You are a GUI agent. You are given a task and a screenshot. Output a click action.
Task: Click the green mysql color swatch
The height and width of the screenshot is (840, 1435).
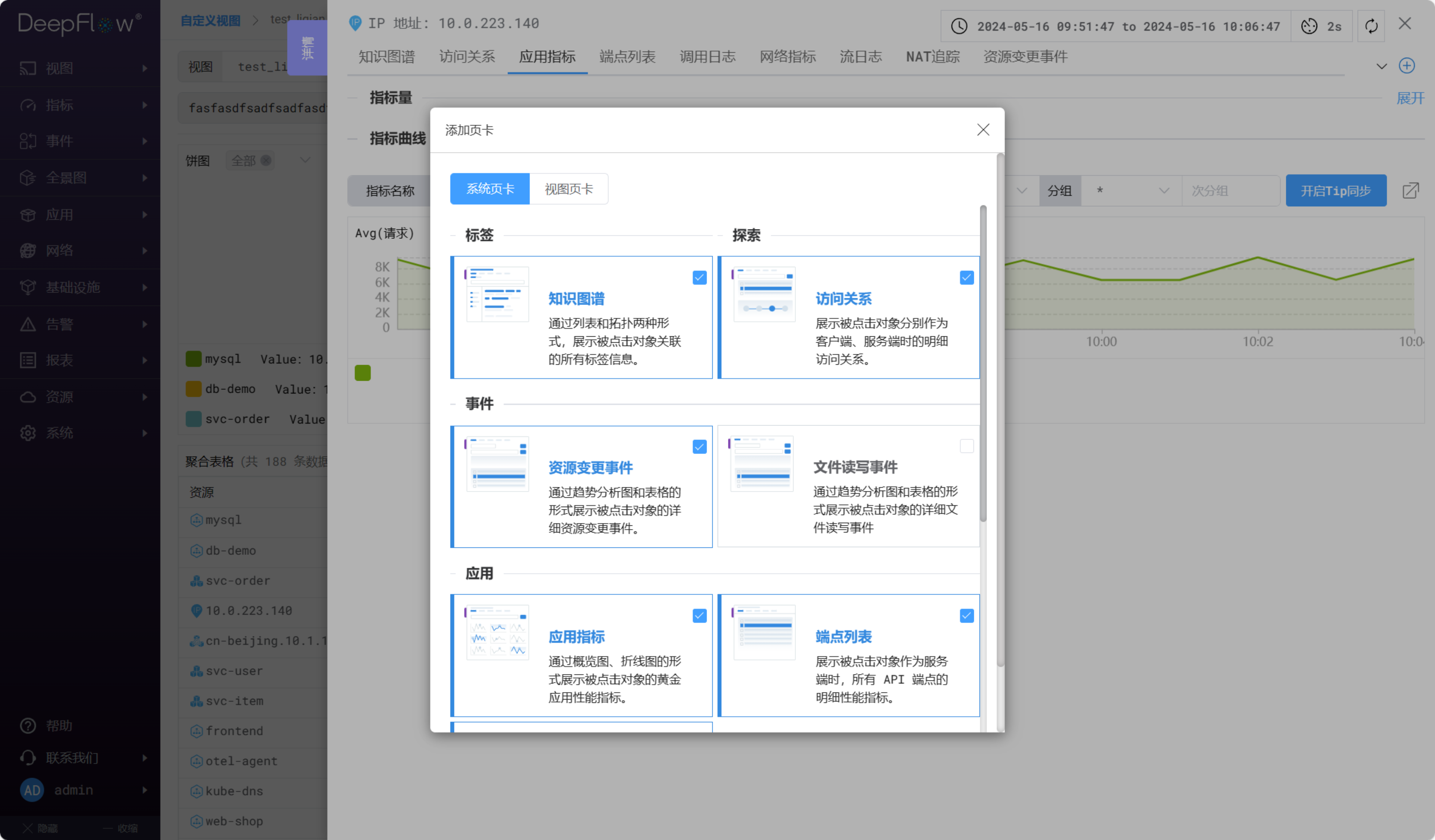(x=194, y=359)
